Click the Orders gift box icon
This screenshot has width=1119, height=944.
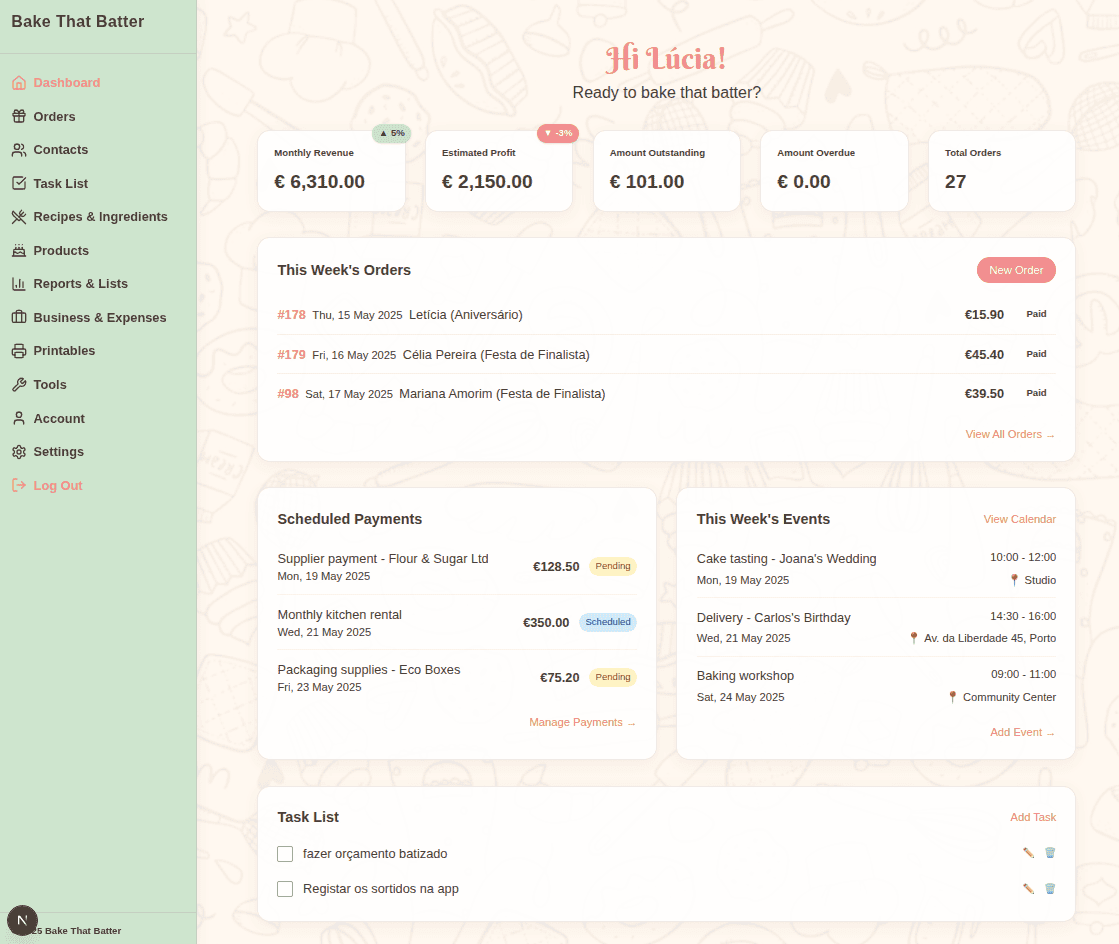pos(19,117)
